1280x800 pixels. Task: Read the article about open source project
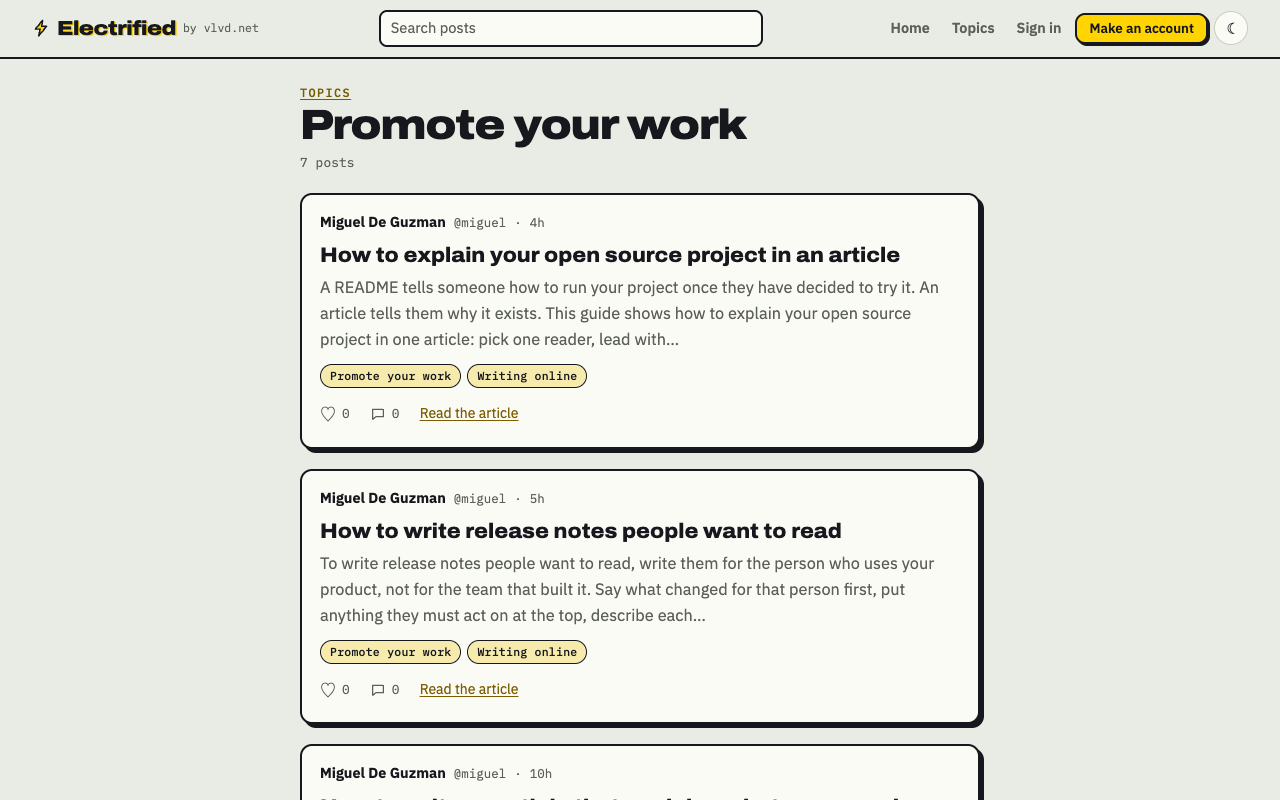[469, 413]
